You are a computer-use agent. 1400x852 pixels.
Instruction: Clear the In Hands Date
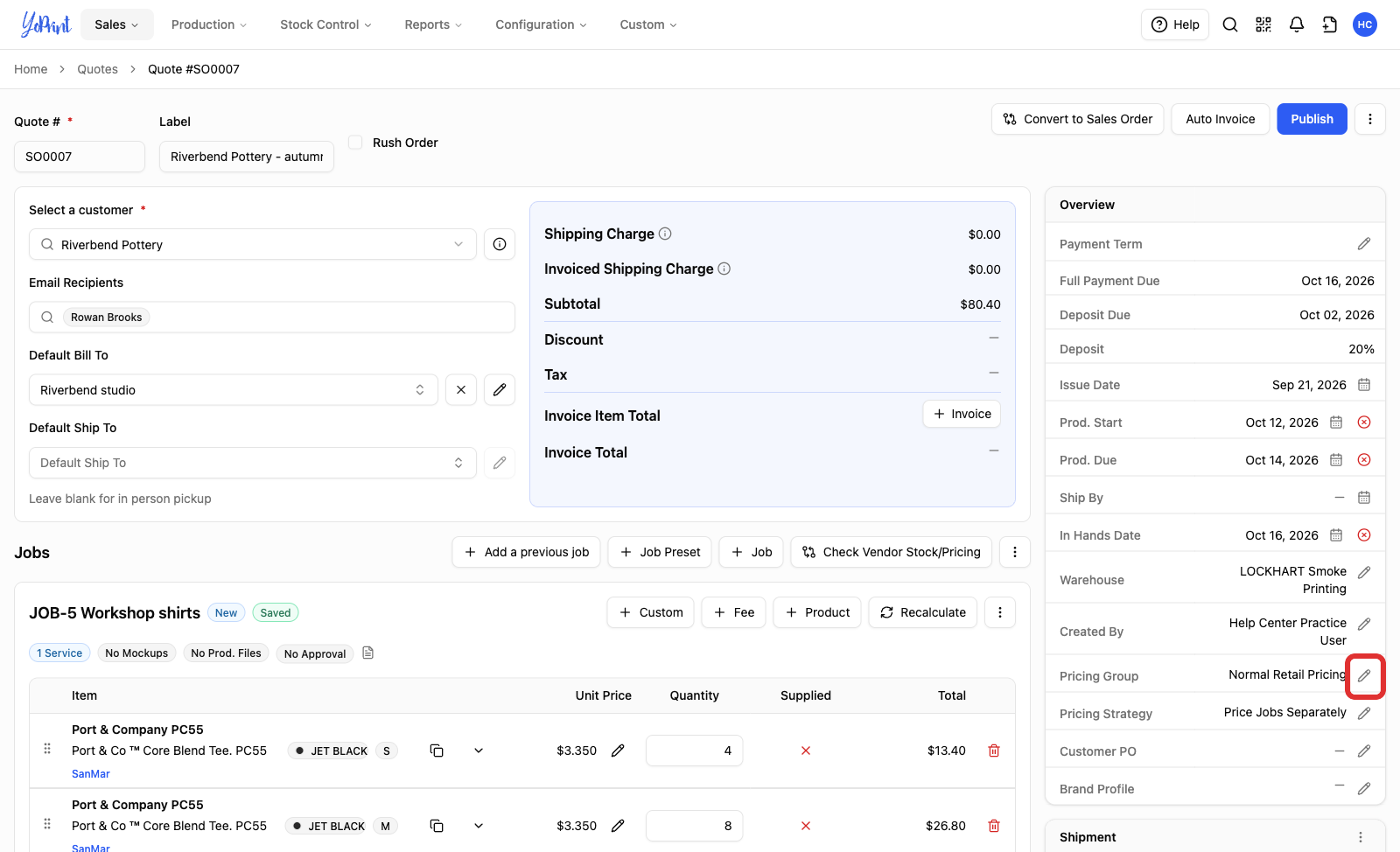(x=1364, y=535)
